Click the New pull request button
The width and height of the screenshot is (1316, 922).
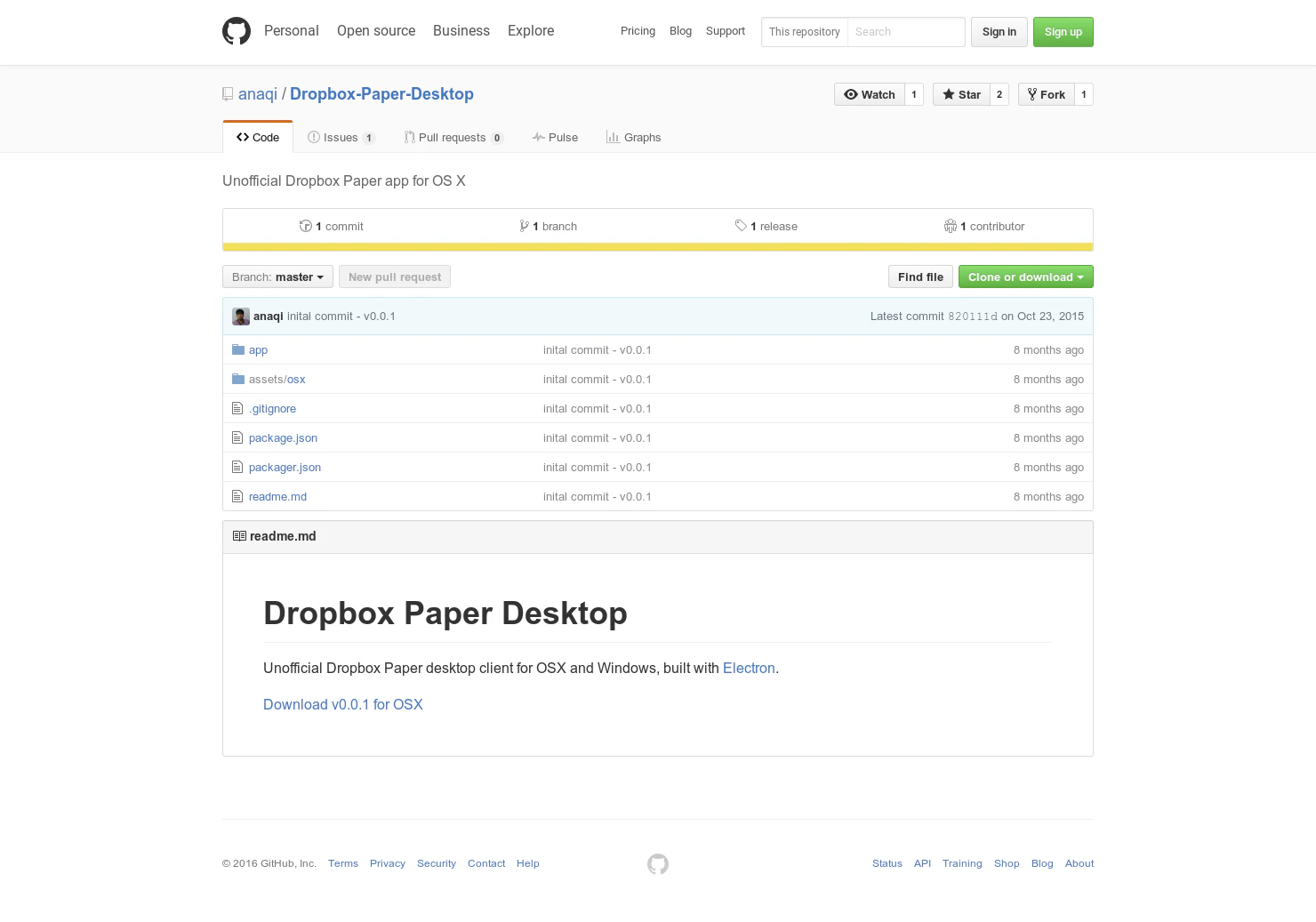click(x=395, y=277)
